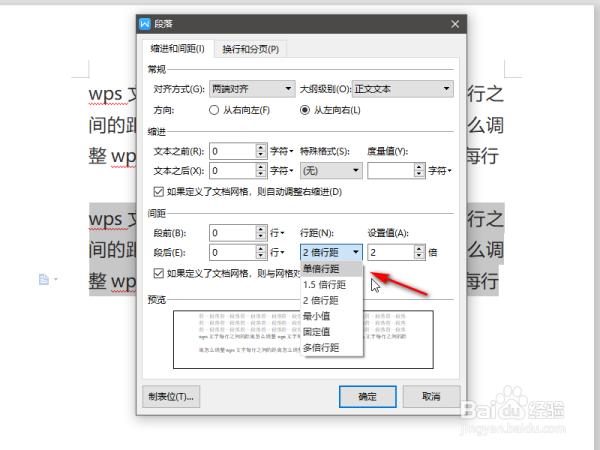Viewport: 600px width, 450px height.
Task: Open the 特殊格式 dropdown showing (无)
Action: (x=331, y=171)
